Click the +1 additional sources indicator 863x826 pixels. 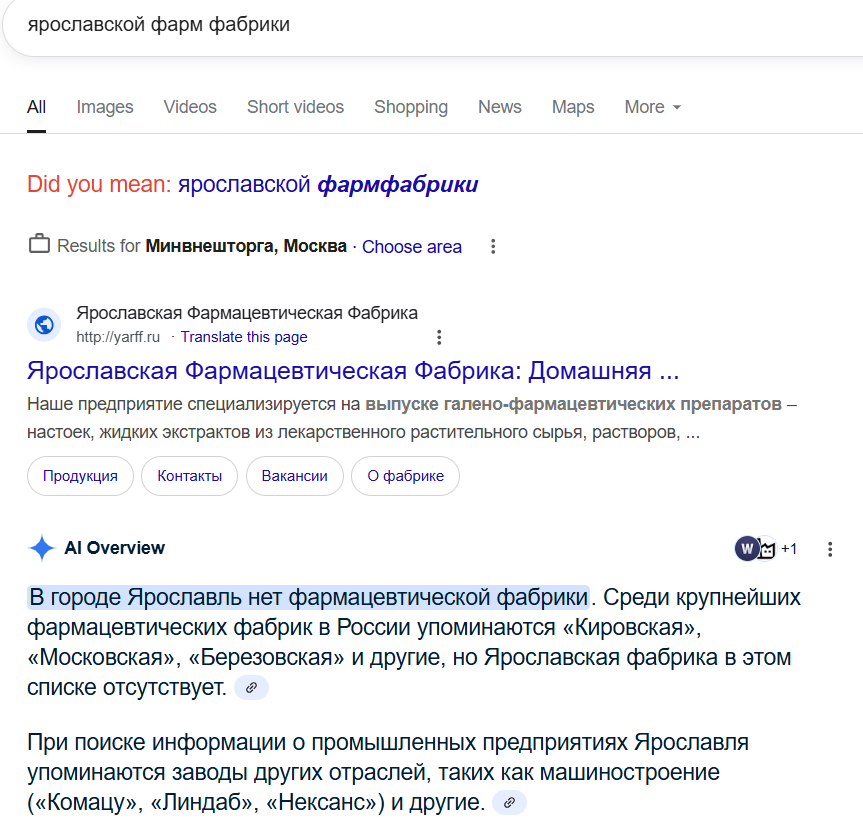coord(789,549)
